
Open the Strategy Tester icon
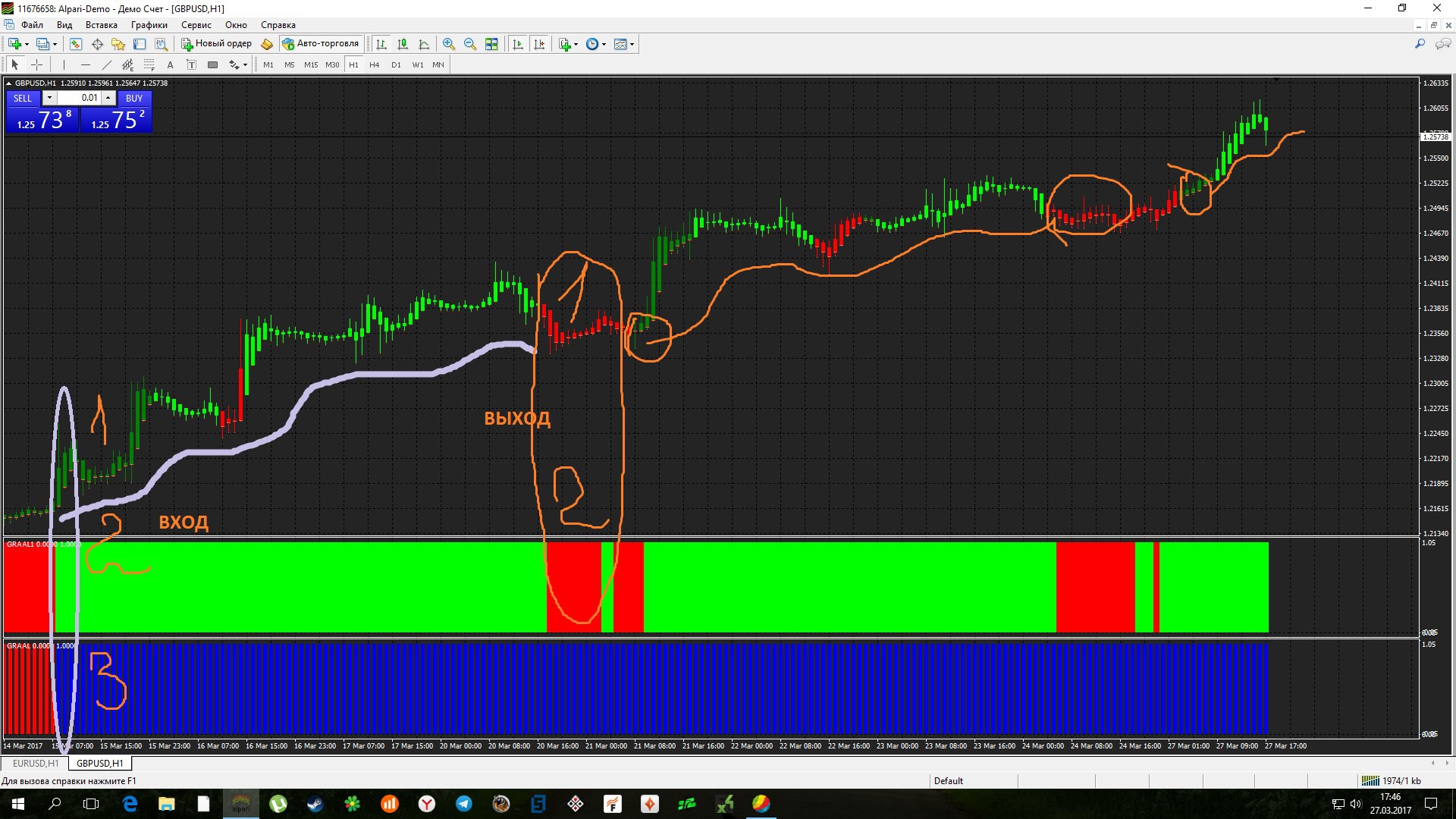pyautogui.click(x=161, y=44)
